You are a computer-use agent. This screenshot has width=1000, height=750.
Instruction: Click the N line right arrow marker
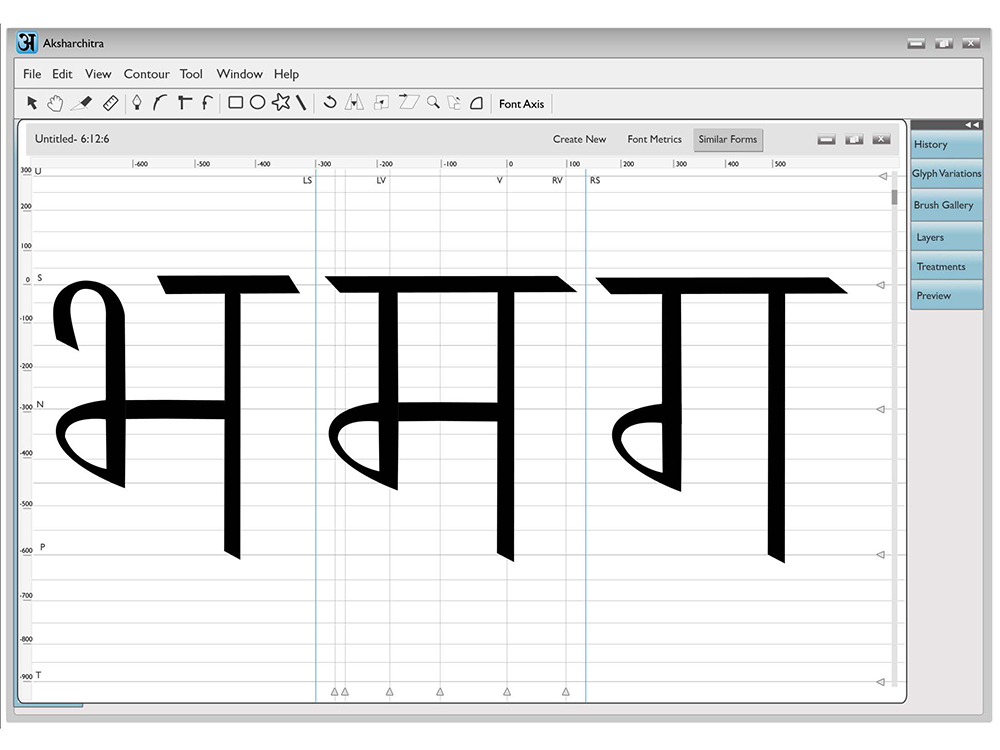click(880, 409)
